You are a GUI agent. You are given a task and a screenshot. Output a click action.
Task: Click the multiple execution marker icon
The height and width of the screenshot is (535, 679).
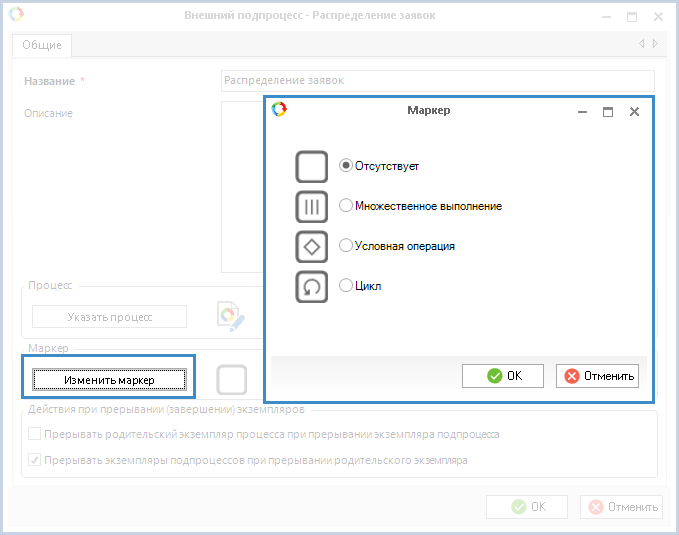coord(312,206)
